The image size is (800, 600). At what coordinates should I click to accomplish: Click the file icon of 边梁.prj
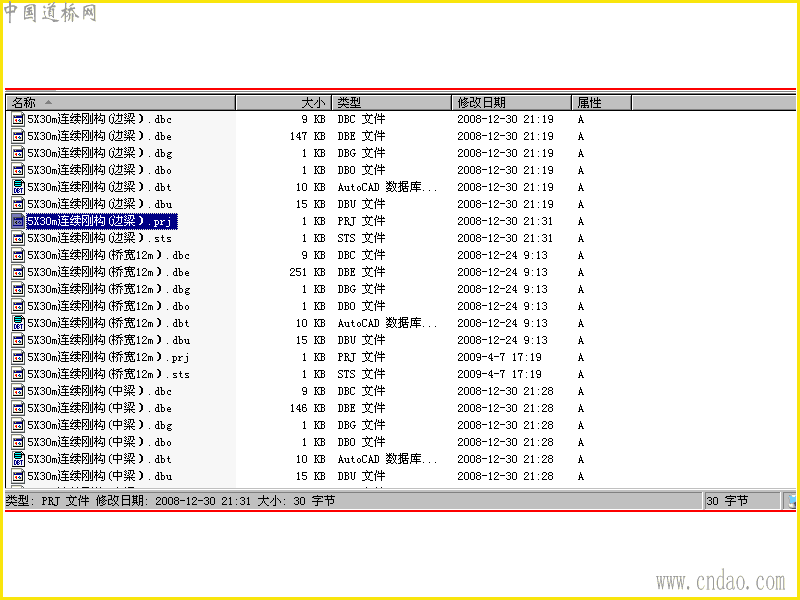point(18,221)
